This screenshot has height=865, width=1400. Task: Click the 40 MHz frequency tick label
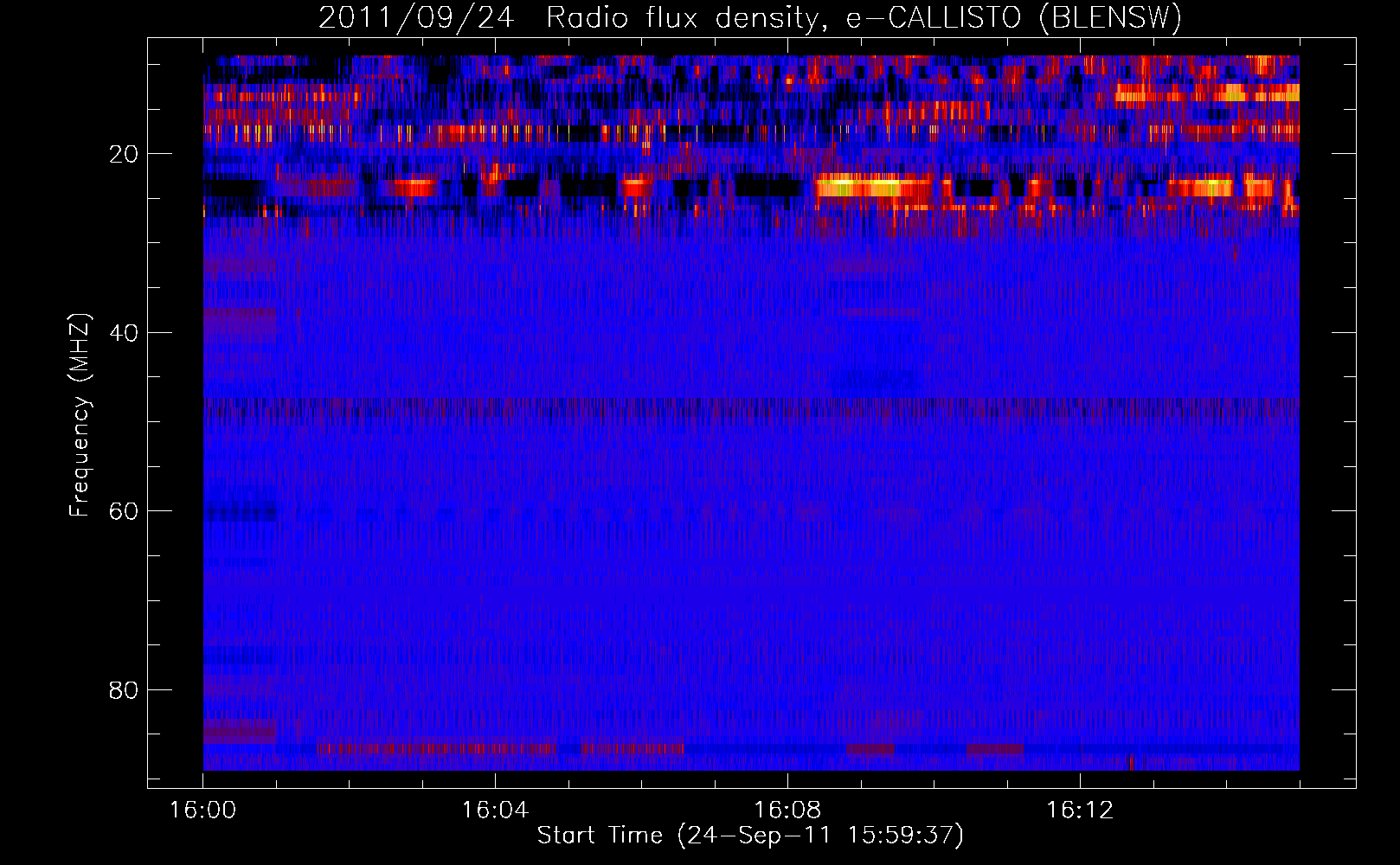124,333
